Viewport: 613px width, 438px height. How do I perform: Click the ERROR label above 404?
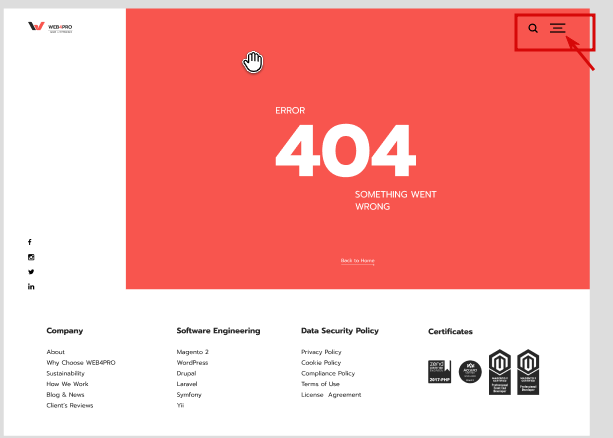[x=290, y=111]
